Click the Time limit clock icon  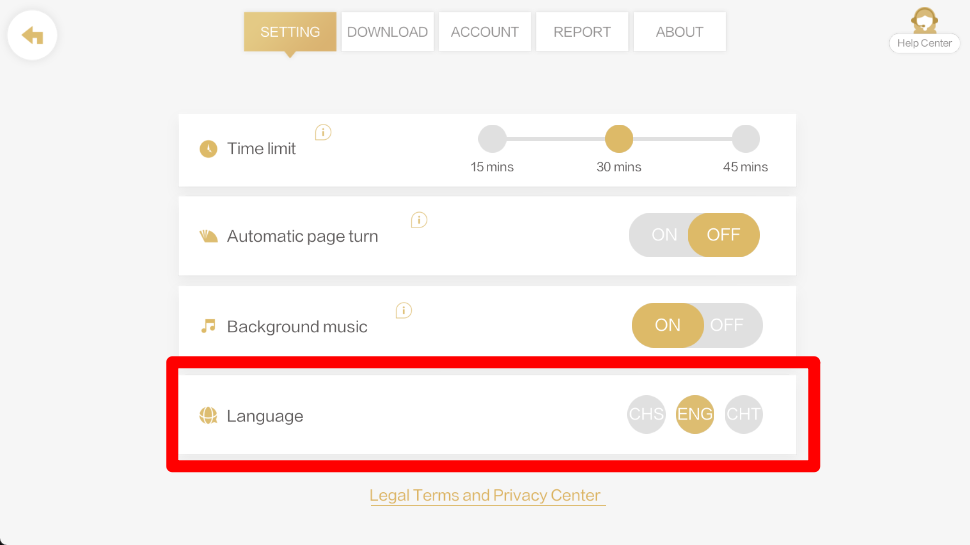point(208,149)
